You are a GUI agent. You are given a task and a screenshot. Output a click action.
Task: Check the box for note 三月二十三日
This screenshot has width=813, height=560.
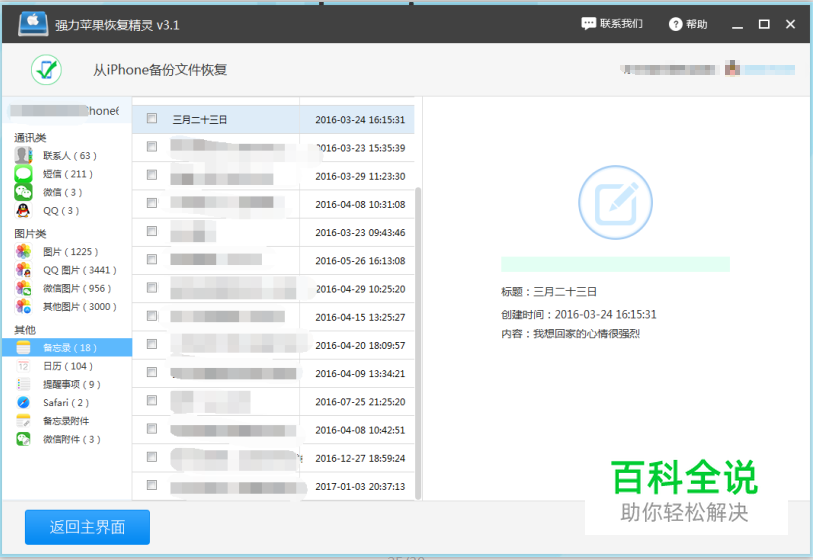(152, 119)
